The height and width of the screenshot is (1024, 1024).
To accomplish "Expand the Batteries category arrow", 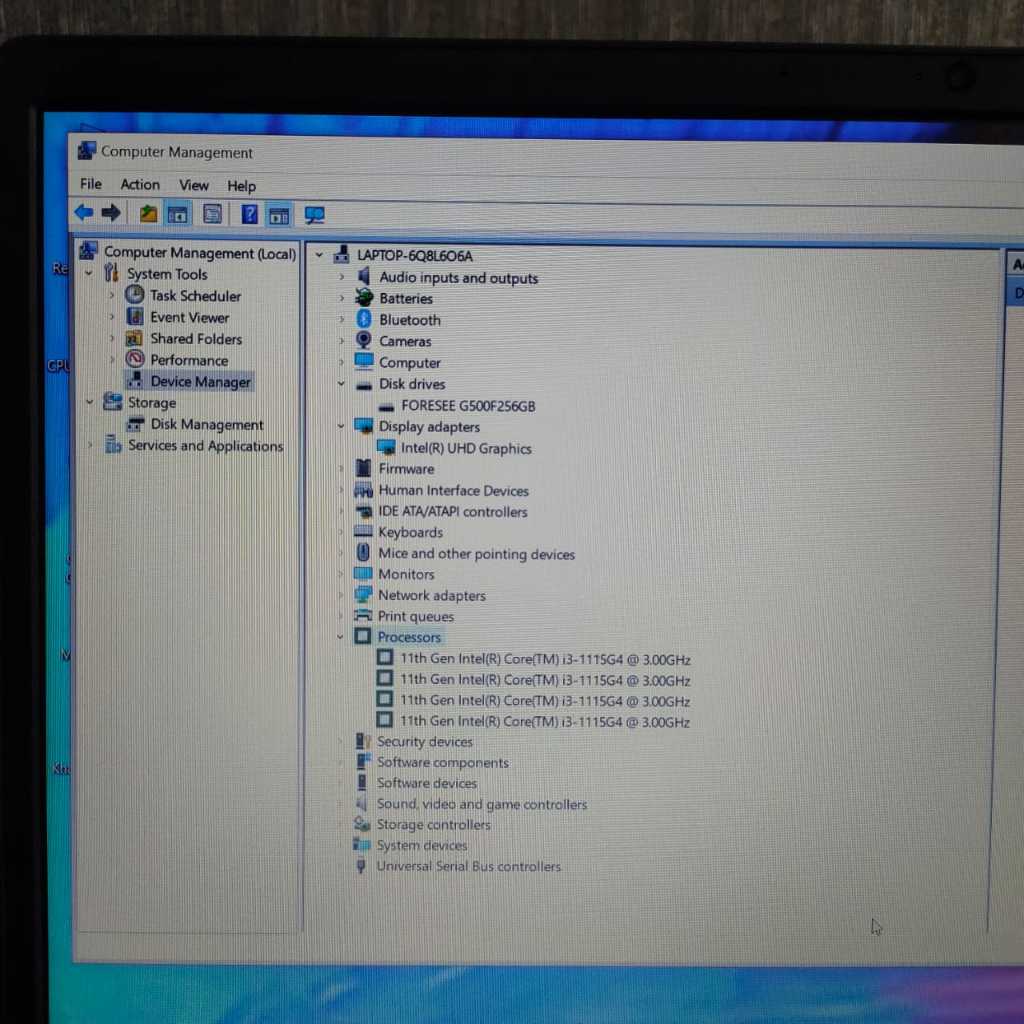I will pyautogui.click(x=342, y=298).
